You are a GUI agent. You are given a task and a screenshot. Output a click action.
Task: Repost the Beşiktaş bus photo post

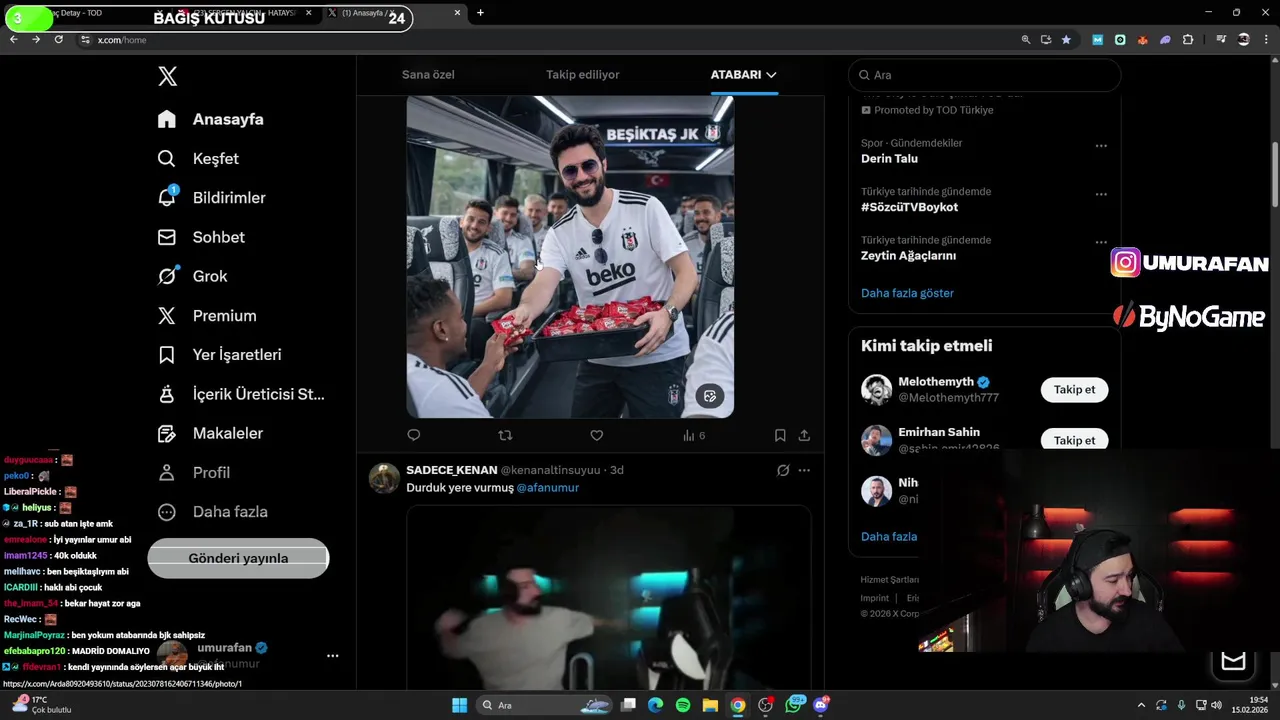[x=505, y=435]
